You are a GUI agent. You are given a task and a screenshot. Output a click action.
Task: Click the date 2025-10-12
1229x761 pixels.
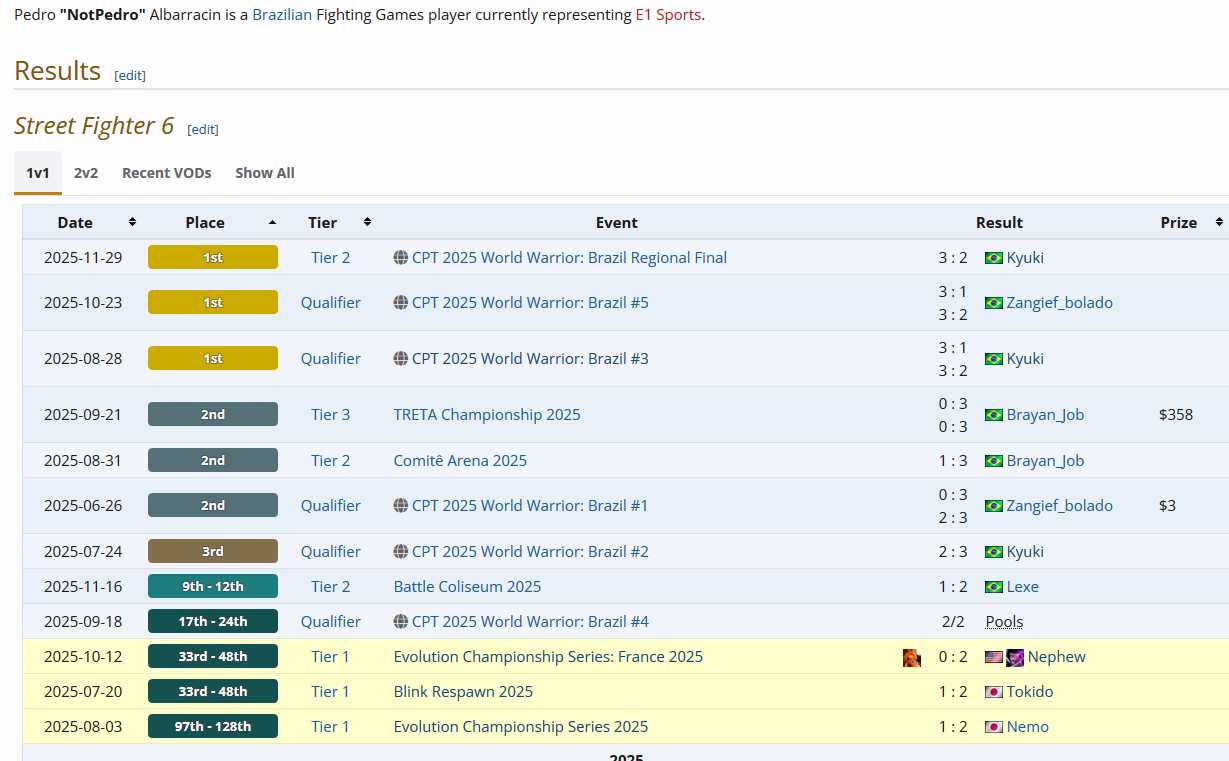pos(83,656)
